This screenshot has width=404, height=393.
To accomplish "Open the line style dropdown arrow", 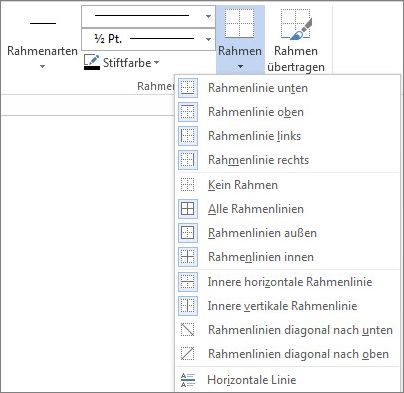I will (208, 16).
